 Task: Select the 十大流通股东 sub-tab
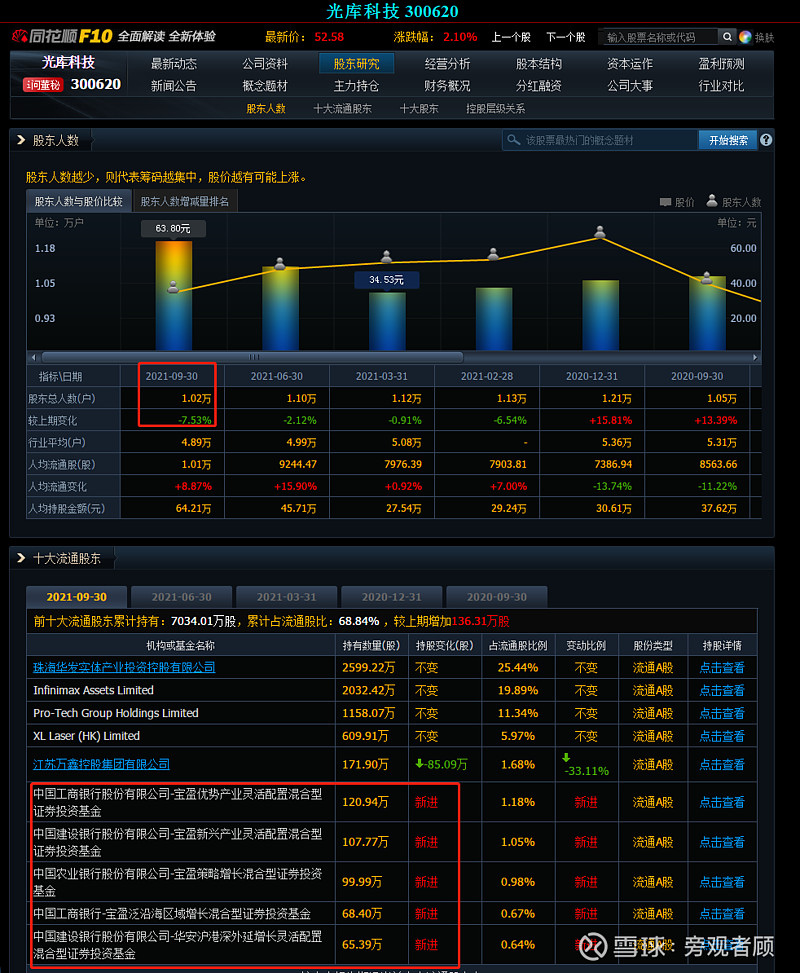[343, 109]
